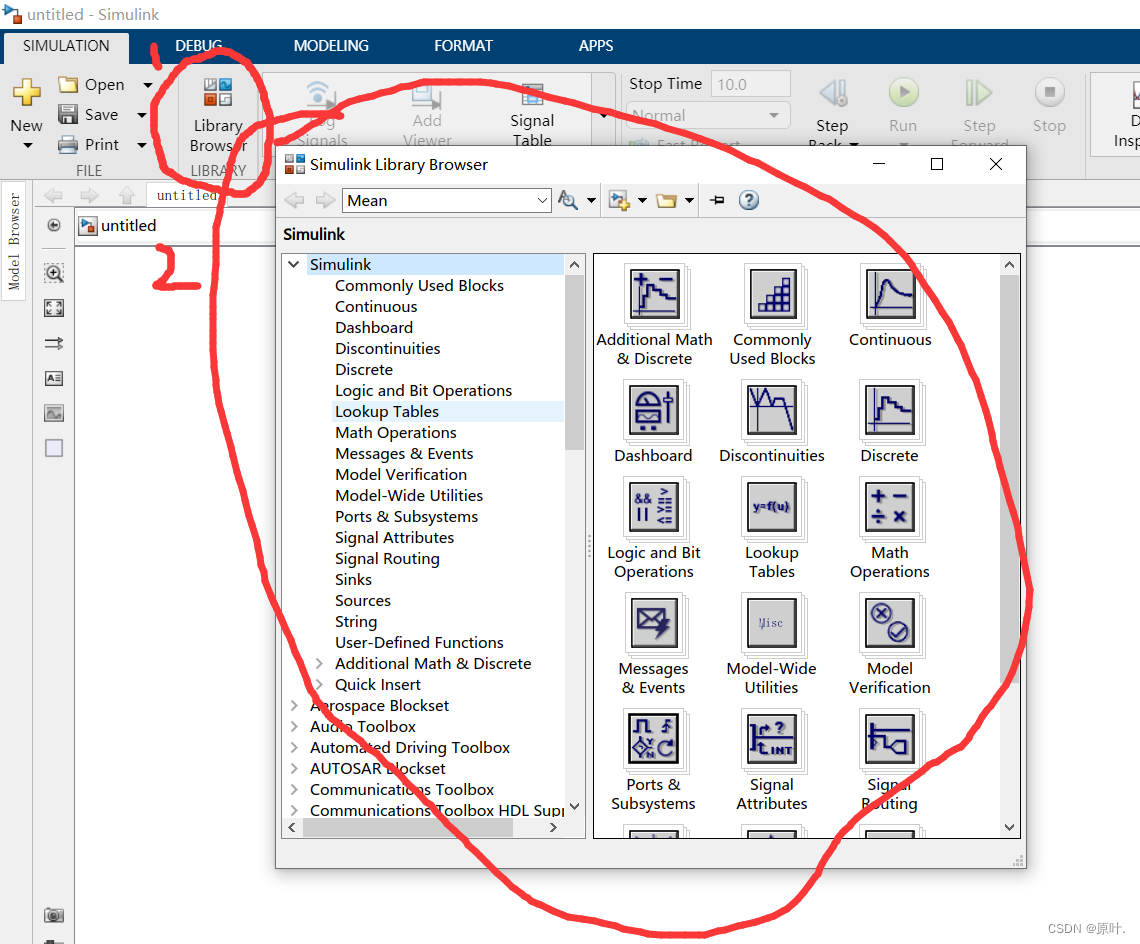Select Sinks in the library tree
The height and width of the screenshot is (944, 1140).
click(x=353, y=580)
